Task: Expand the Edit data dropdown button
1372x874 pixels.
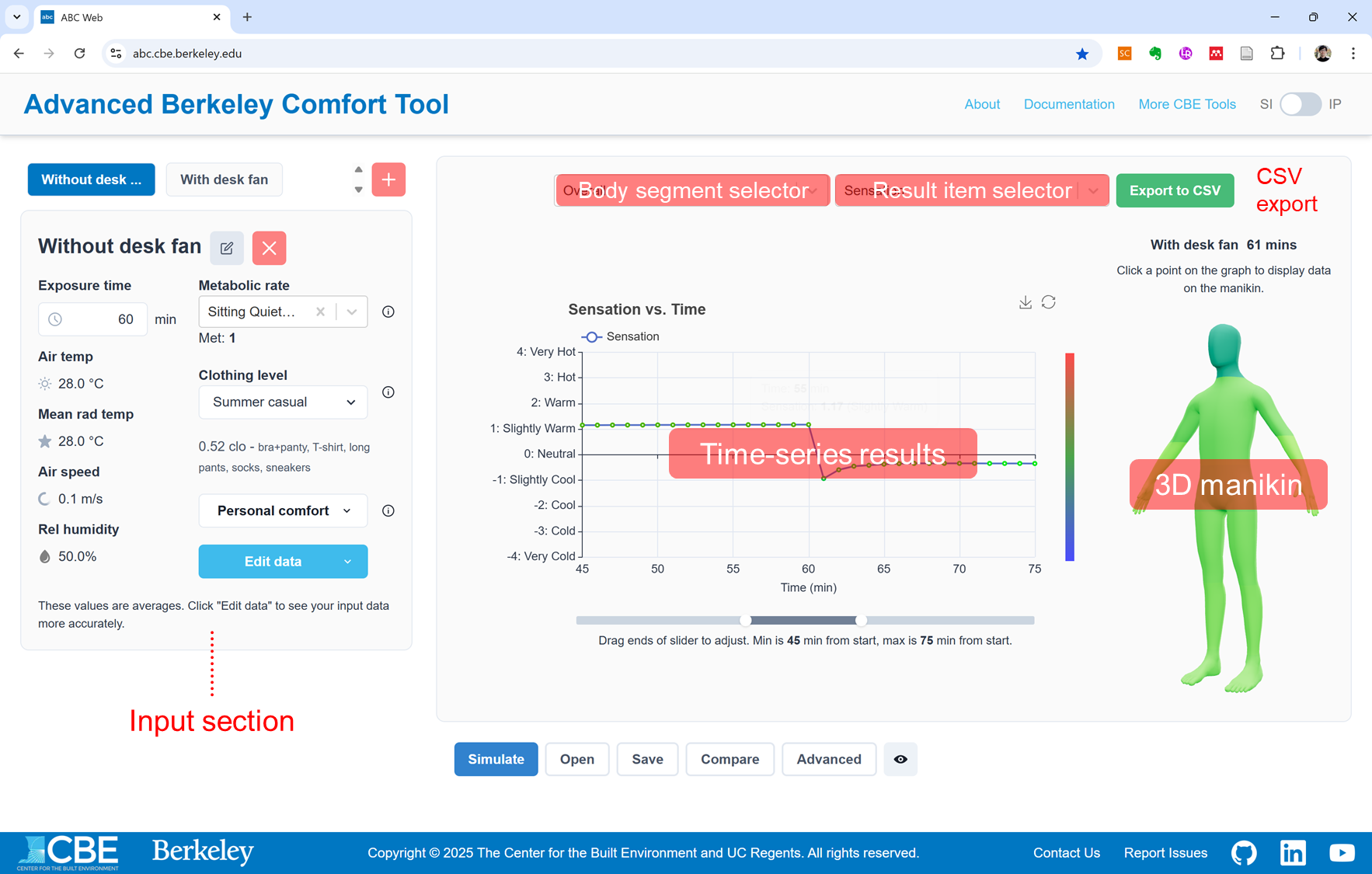Action: (x=347, y=562)
